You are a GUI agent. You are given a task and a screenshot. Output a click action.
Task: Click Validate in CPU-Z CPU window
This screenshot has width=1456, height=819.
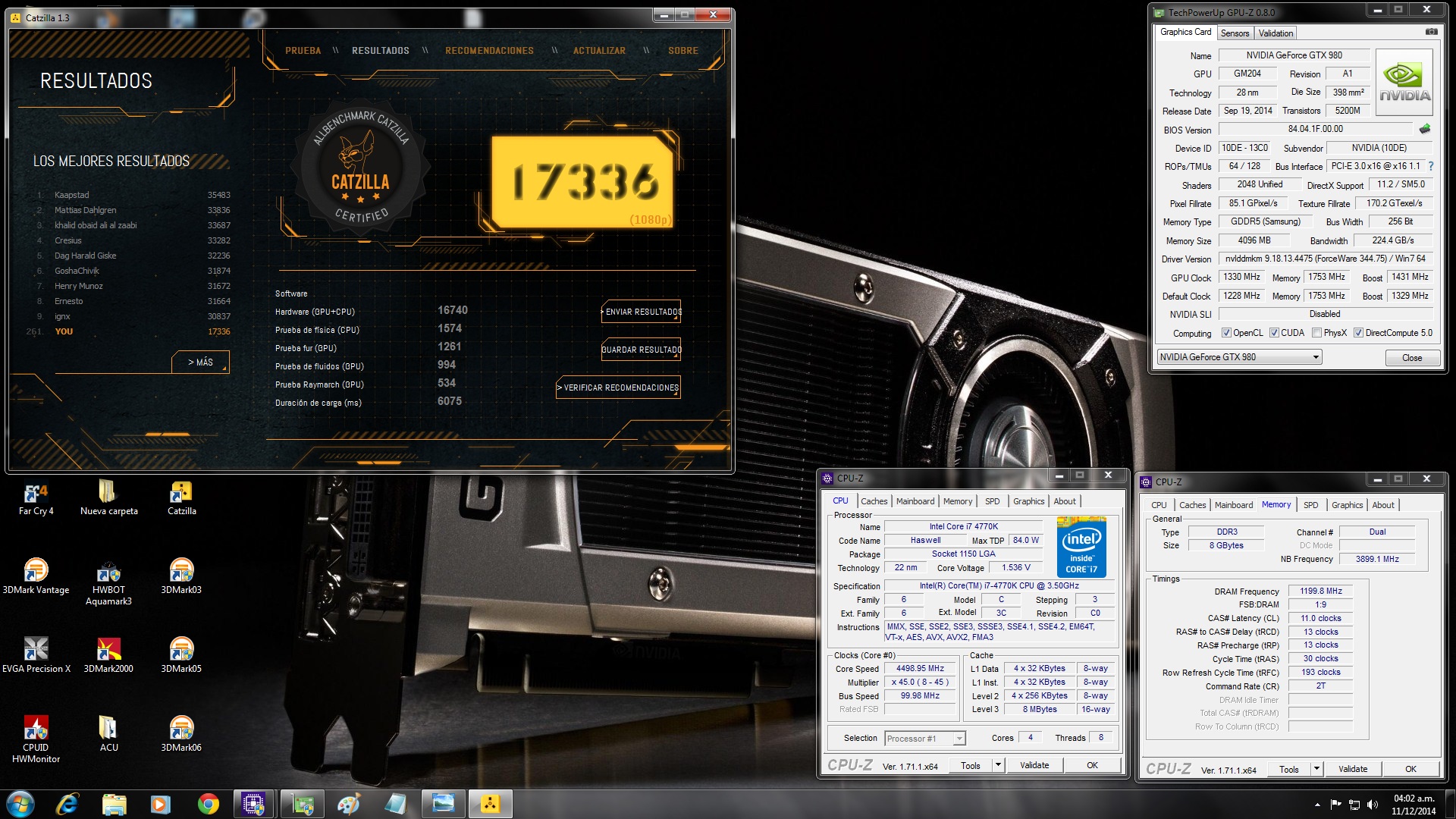point(1034,765)
